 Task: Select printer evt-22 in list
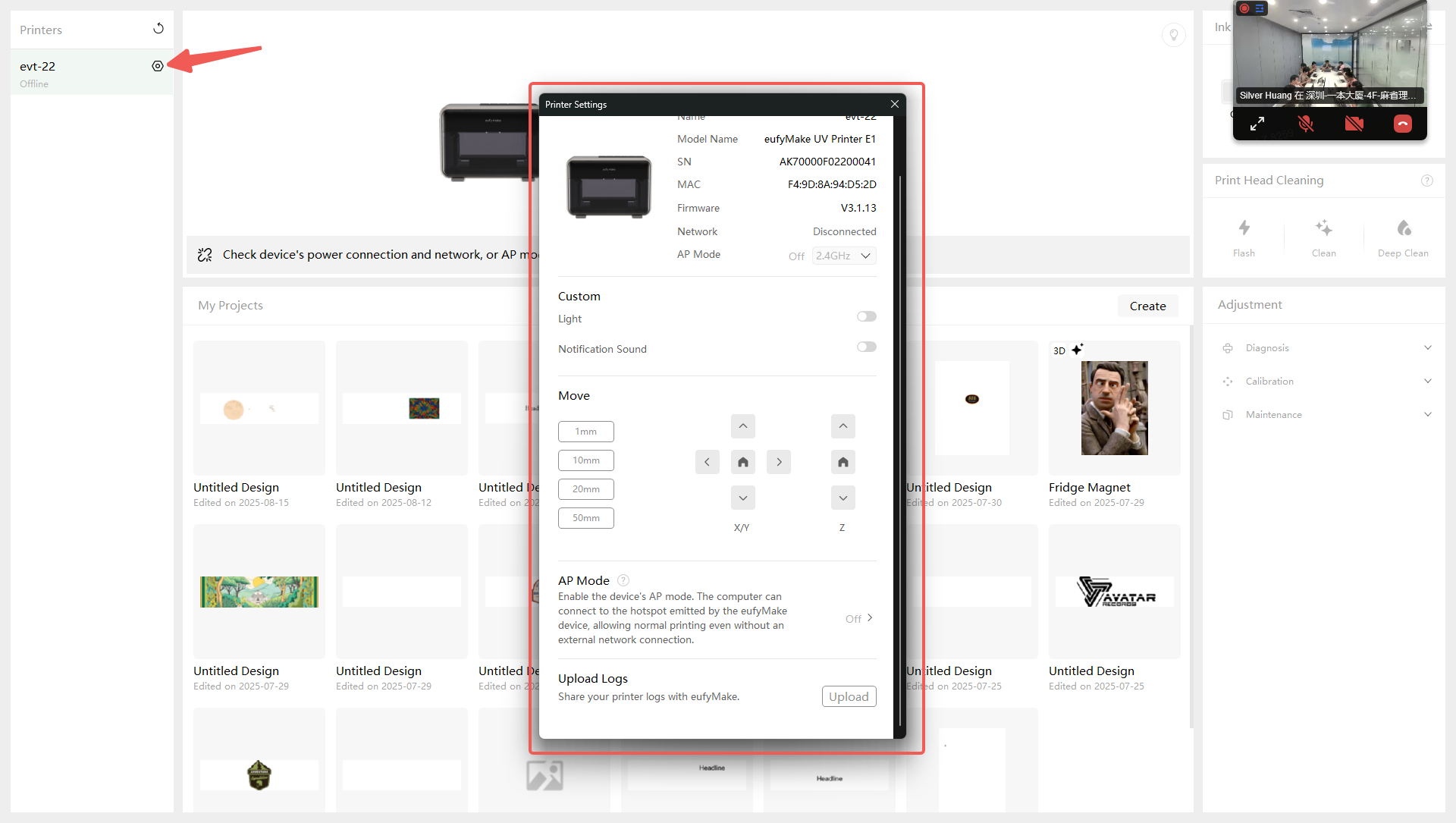tap(92, 73)
